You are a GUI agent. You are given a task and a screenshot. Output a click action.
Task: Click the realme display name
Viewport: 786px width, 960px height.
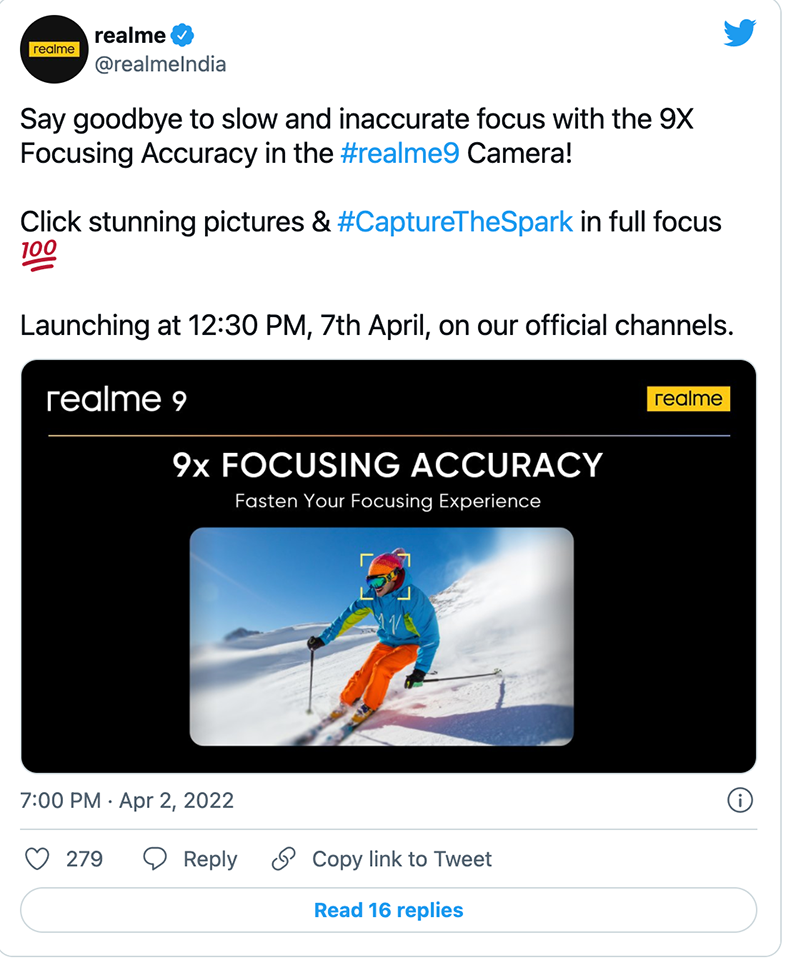click(x=130, y=36)
